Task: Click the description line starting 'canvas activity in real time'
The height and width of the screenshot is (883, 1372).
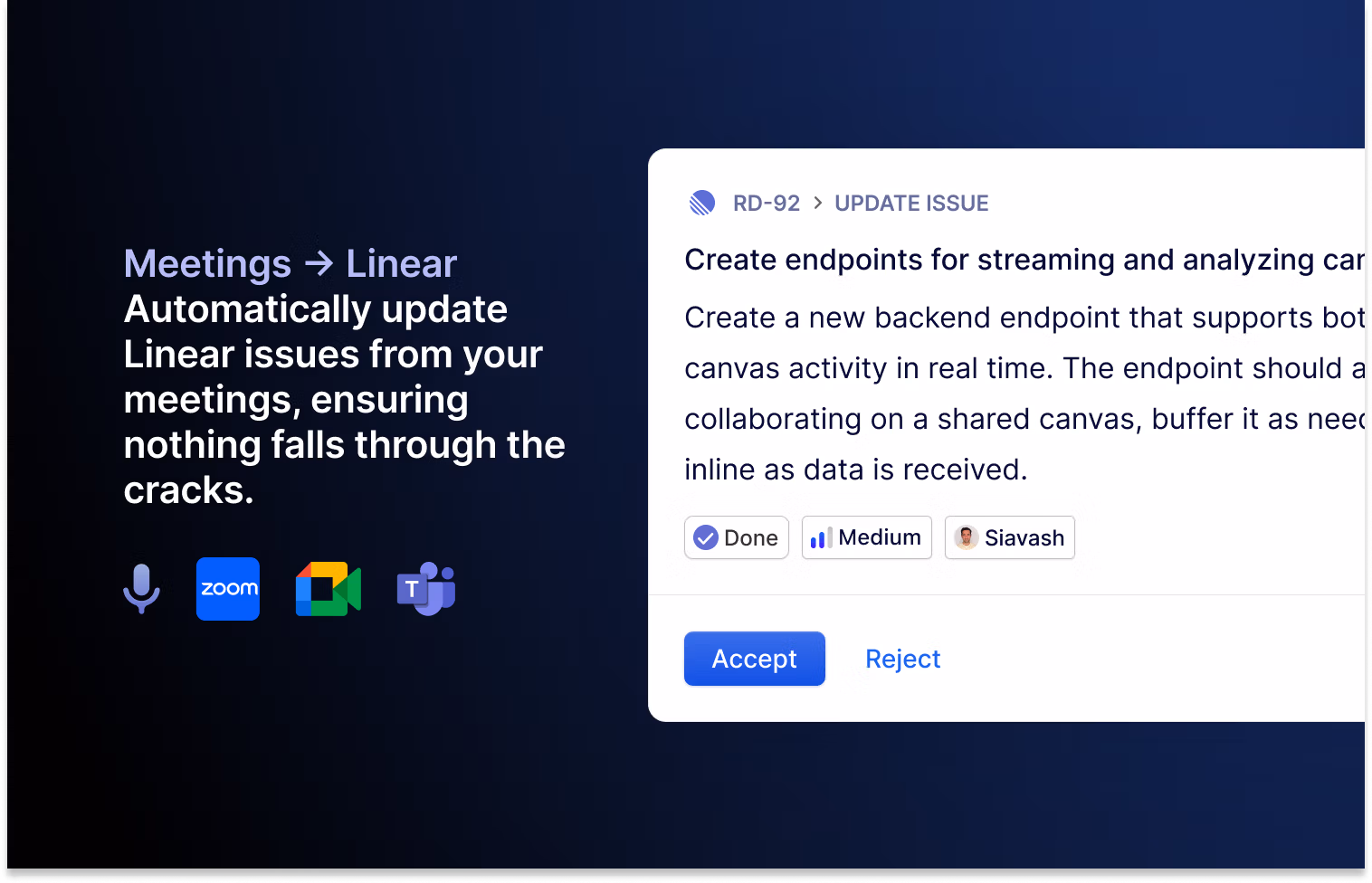Action: [x=1024, y=368]
